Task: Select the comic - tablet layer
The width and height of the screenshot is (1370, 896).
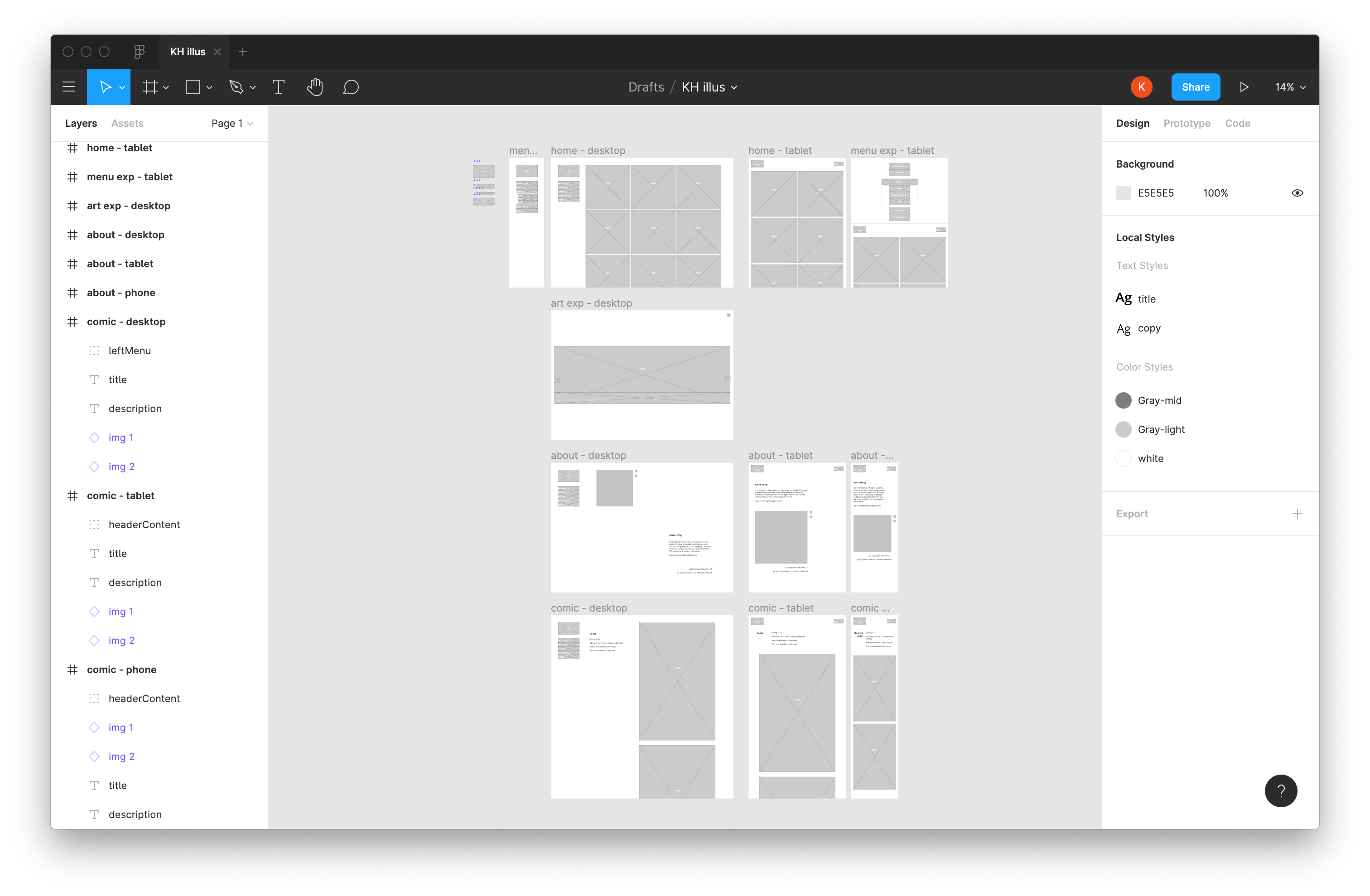Action: coord(121,496)
